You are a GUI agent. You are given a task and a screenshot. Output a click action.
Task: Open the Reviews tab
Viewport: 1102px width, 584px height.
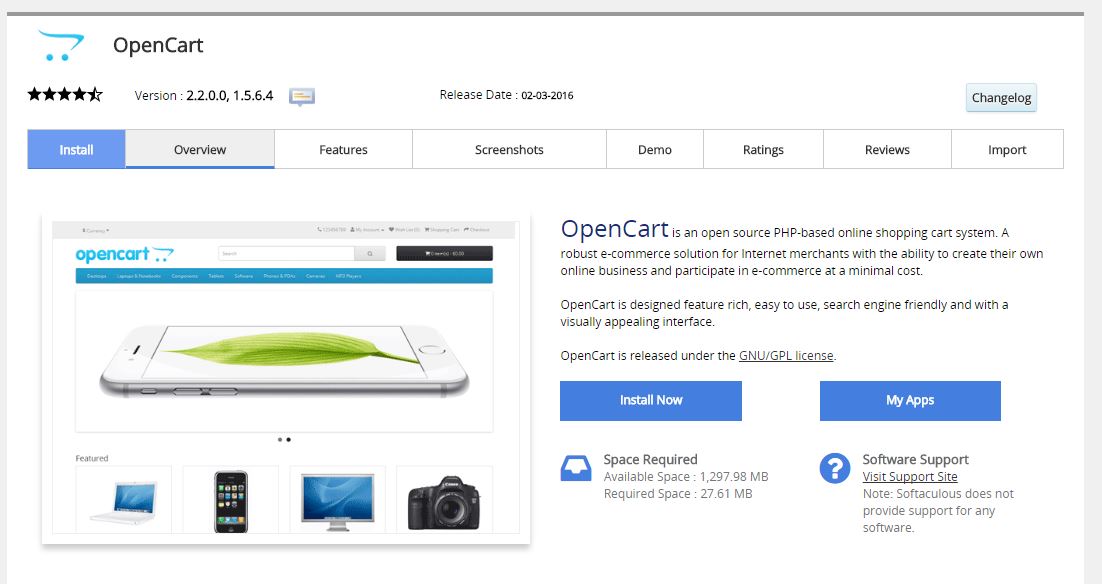pyautogui.click(x=887, y=149)
